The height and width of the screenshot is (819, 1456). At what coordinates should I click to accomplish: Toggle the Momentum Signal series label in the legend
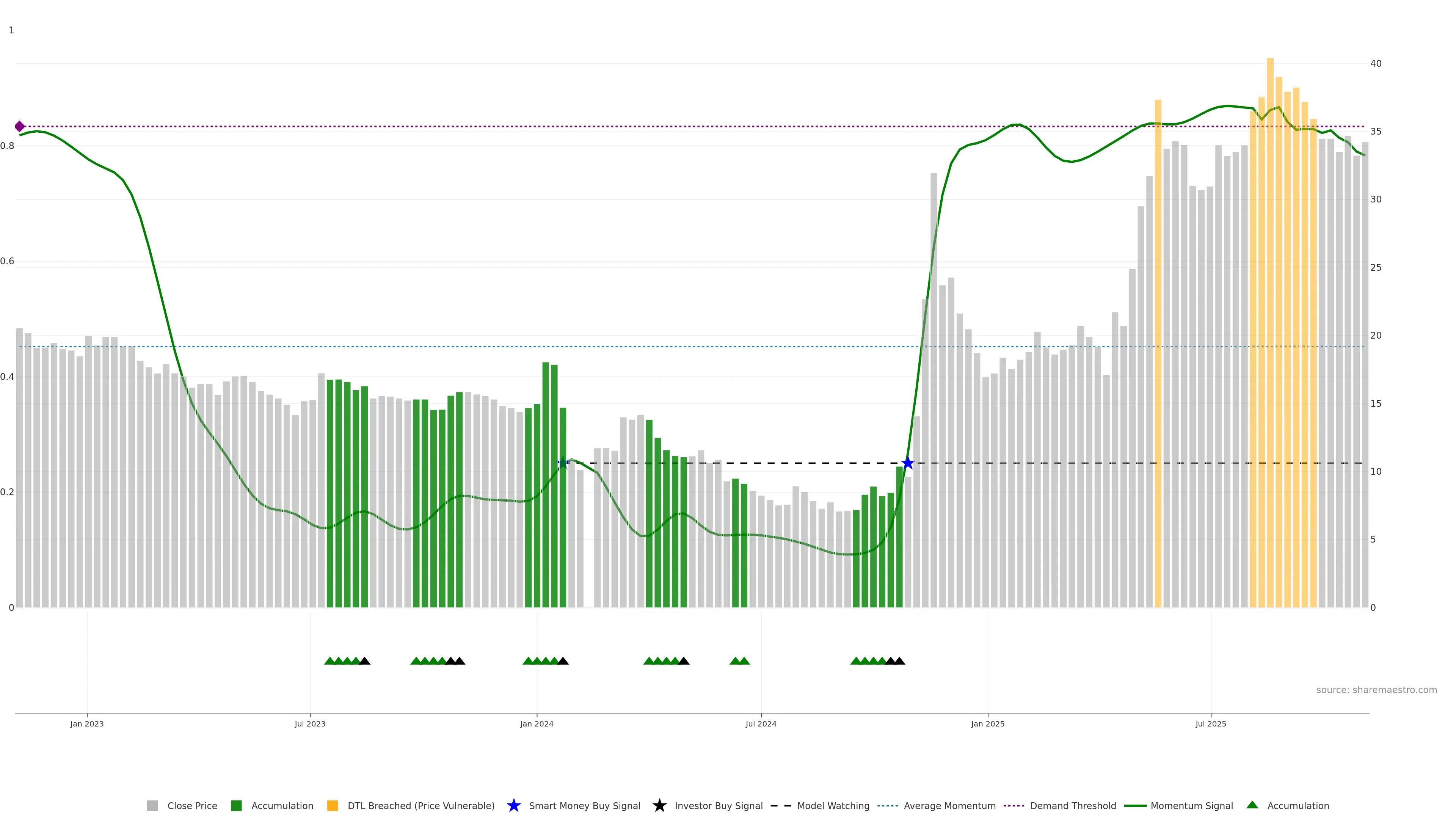point(1191,805)
